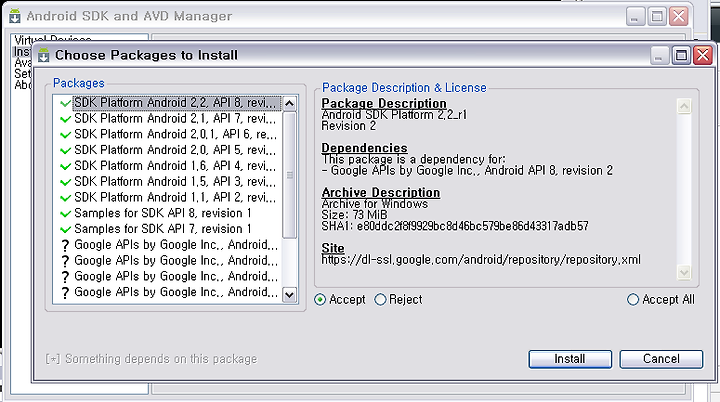Click the green check on Android 1.6 package
The width and height of the screenshot is (720, 402).
click(x=65, y=166)
